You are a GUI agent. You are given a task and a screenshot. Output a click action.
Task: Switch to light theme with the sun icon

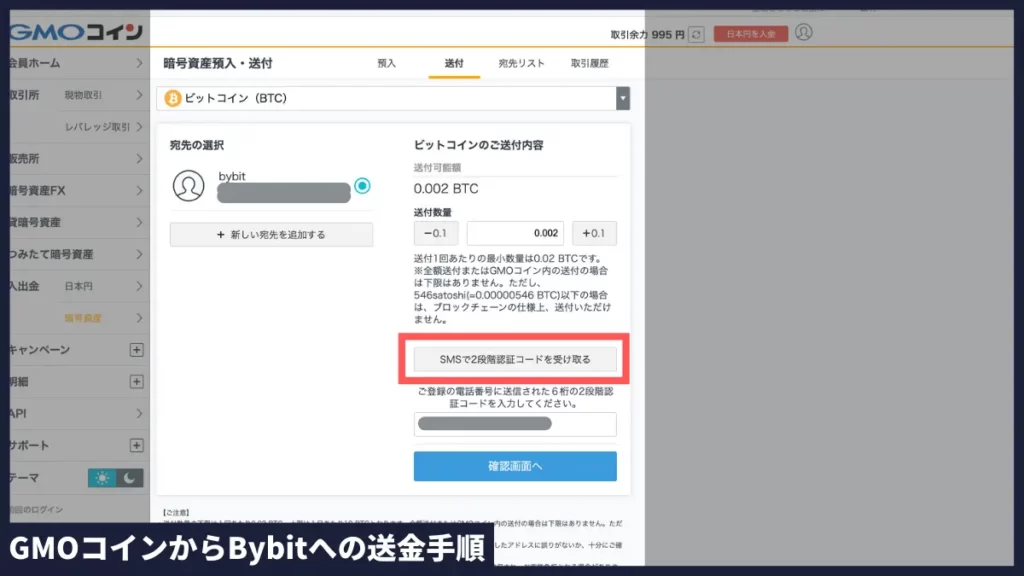(x=102, y=478)
